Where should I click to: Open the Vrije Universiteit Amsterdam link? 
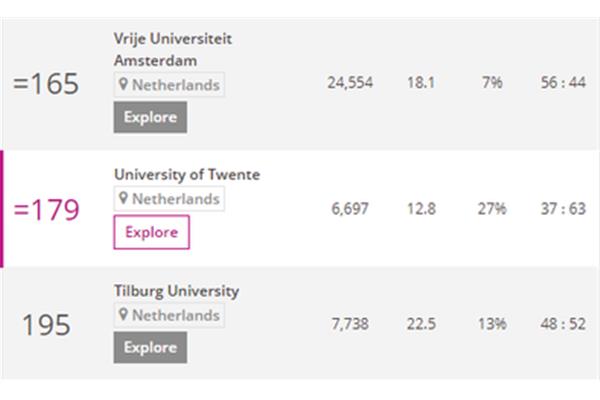(173, 49)
